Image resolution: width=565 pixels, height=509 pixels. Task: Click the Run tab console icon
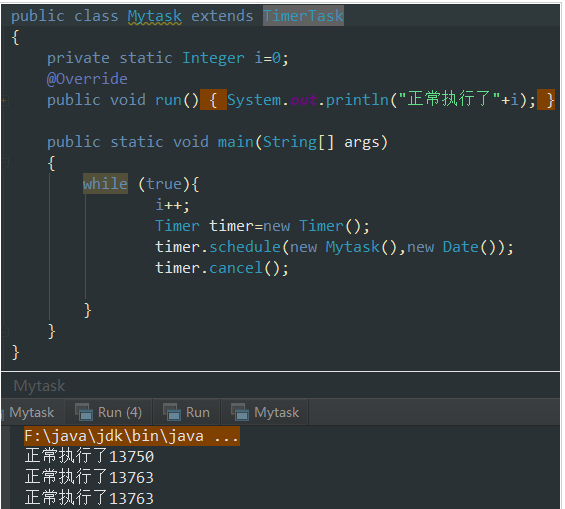coord(172,412)
